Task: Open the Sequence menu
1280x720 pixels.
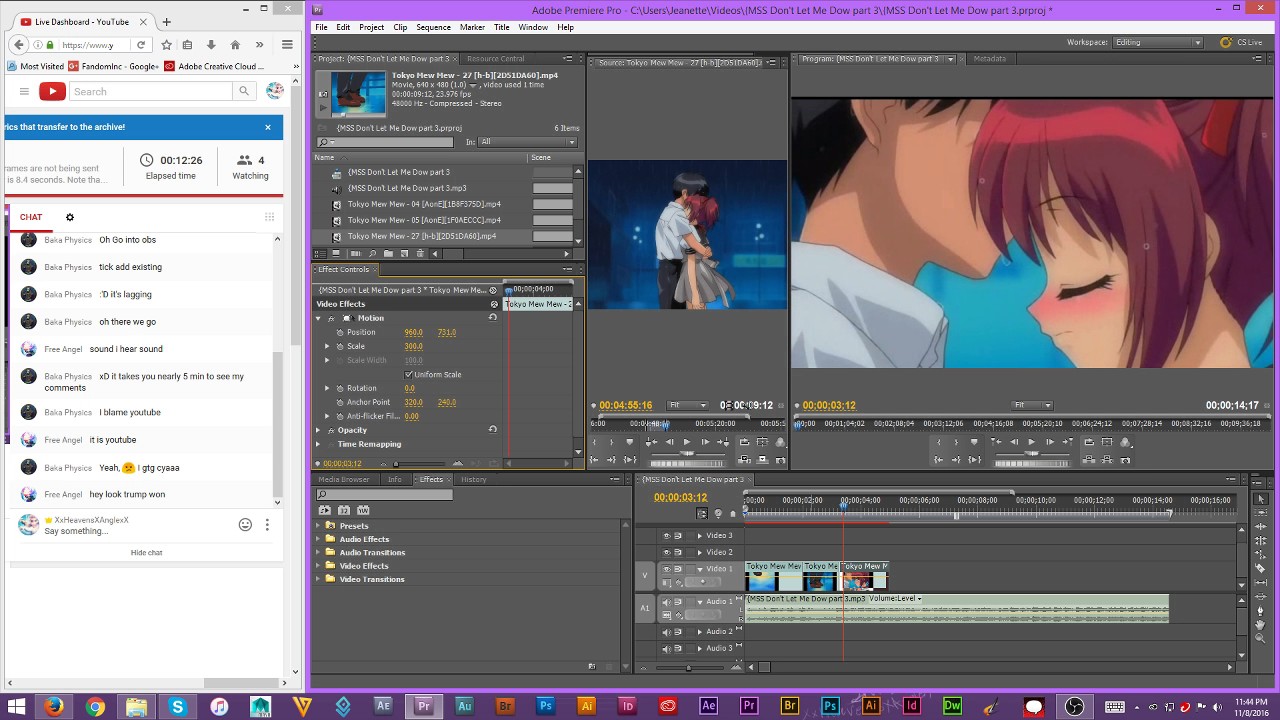Action: point(433,28)
